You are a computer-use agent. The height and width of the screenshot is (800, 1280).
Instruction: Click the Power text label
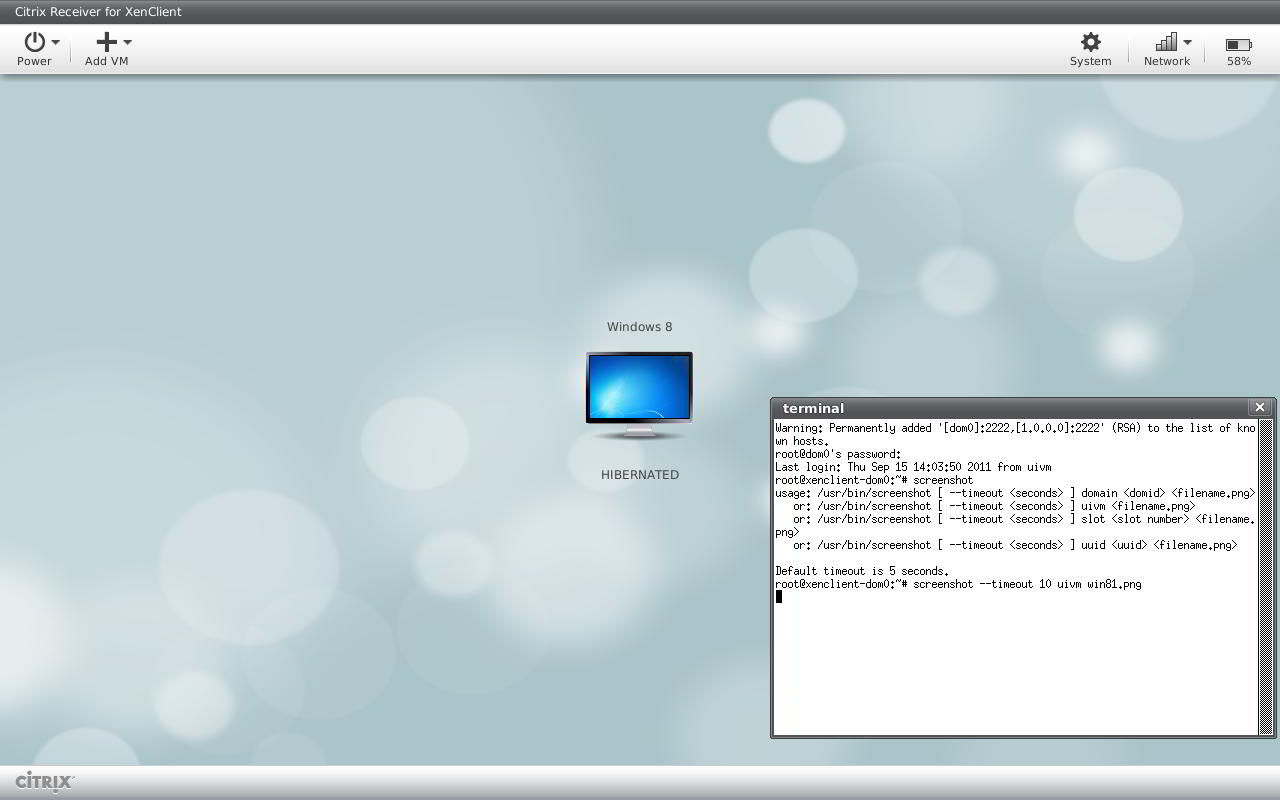tap(34, 61)
